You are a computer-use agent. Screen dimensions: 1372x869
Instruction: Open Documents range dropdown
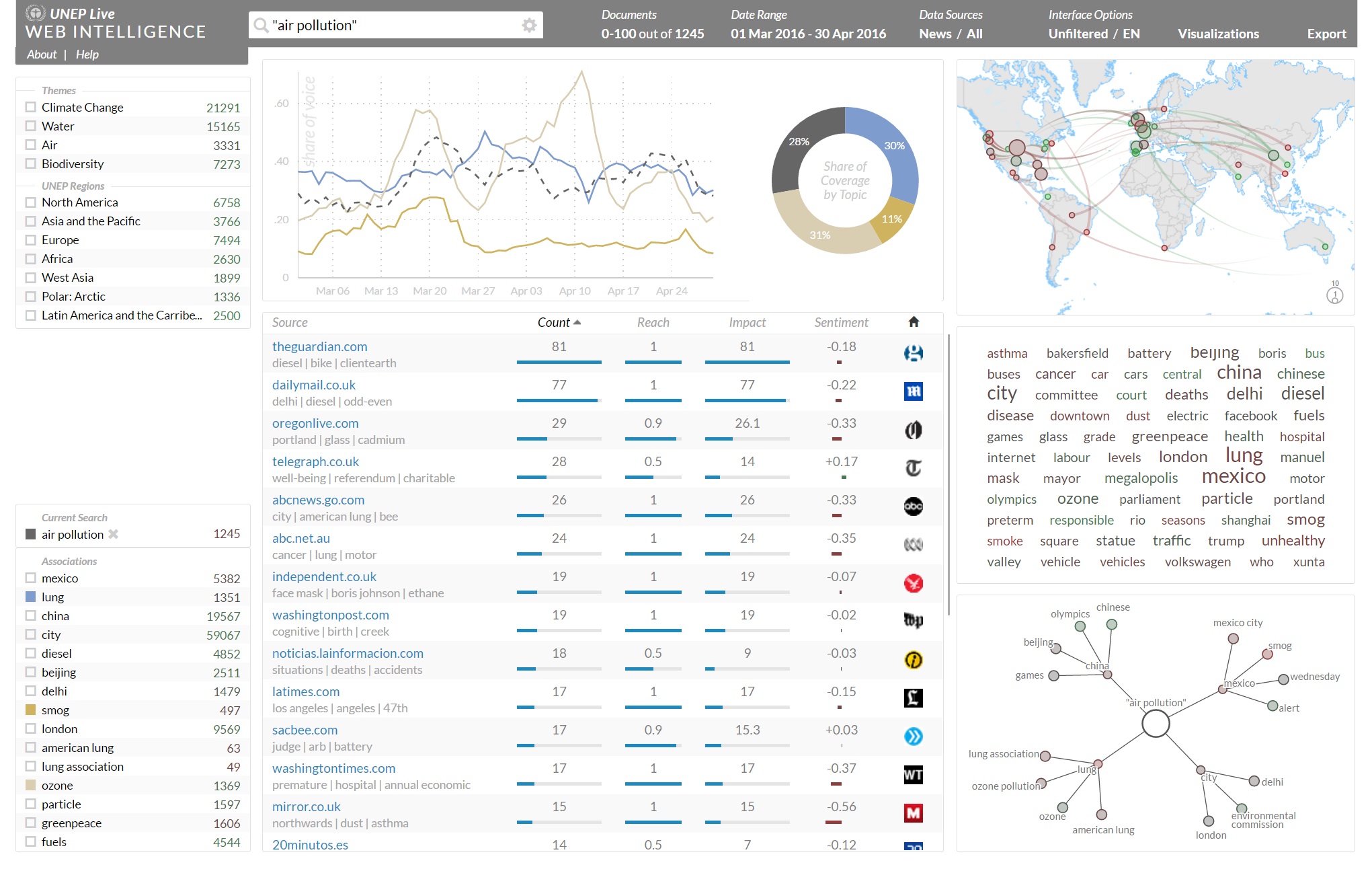(652, 34)
